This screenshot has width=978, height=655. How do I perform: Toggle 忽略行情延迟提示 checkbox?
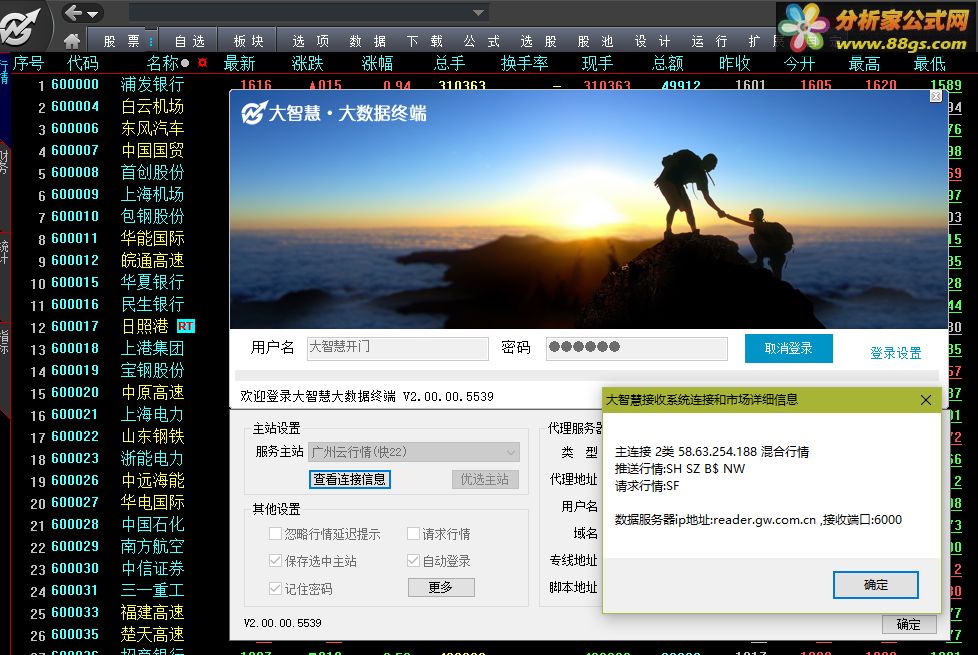275,533
